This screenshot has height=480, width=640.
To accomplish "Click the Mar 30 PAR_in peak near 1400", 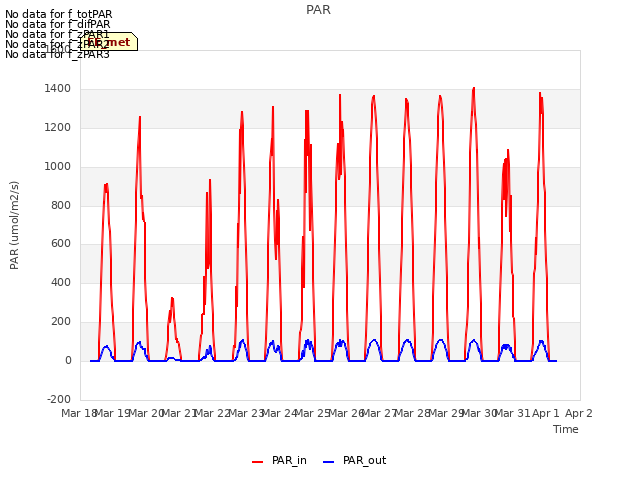I will (473, 89).
